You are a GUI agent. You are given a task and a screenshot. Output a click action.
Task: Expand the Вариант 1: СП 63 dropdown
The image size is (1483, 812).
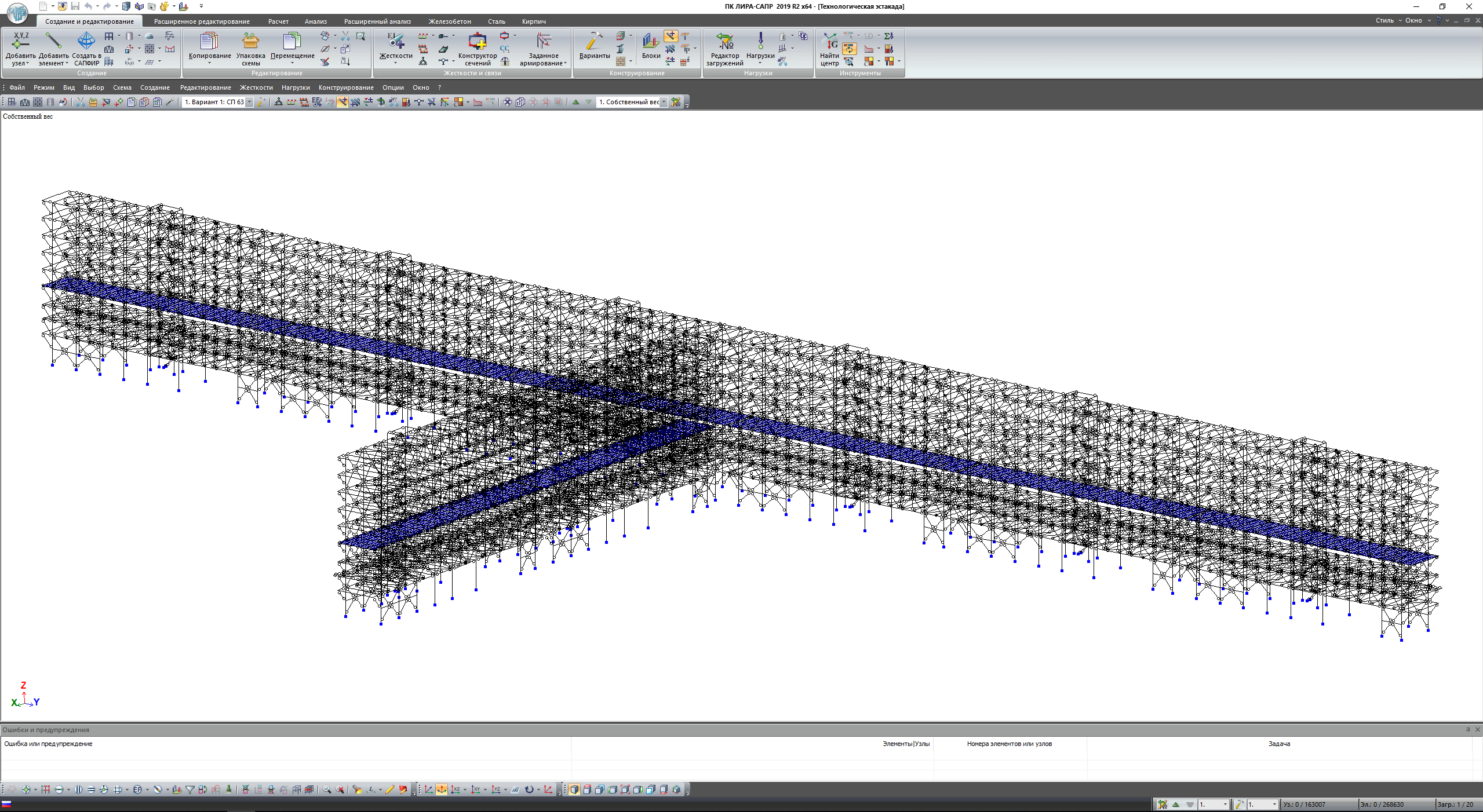tap(249, 102)
